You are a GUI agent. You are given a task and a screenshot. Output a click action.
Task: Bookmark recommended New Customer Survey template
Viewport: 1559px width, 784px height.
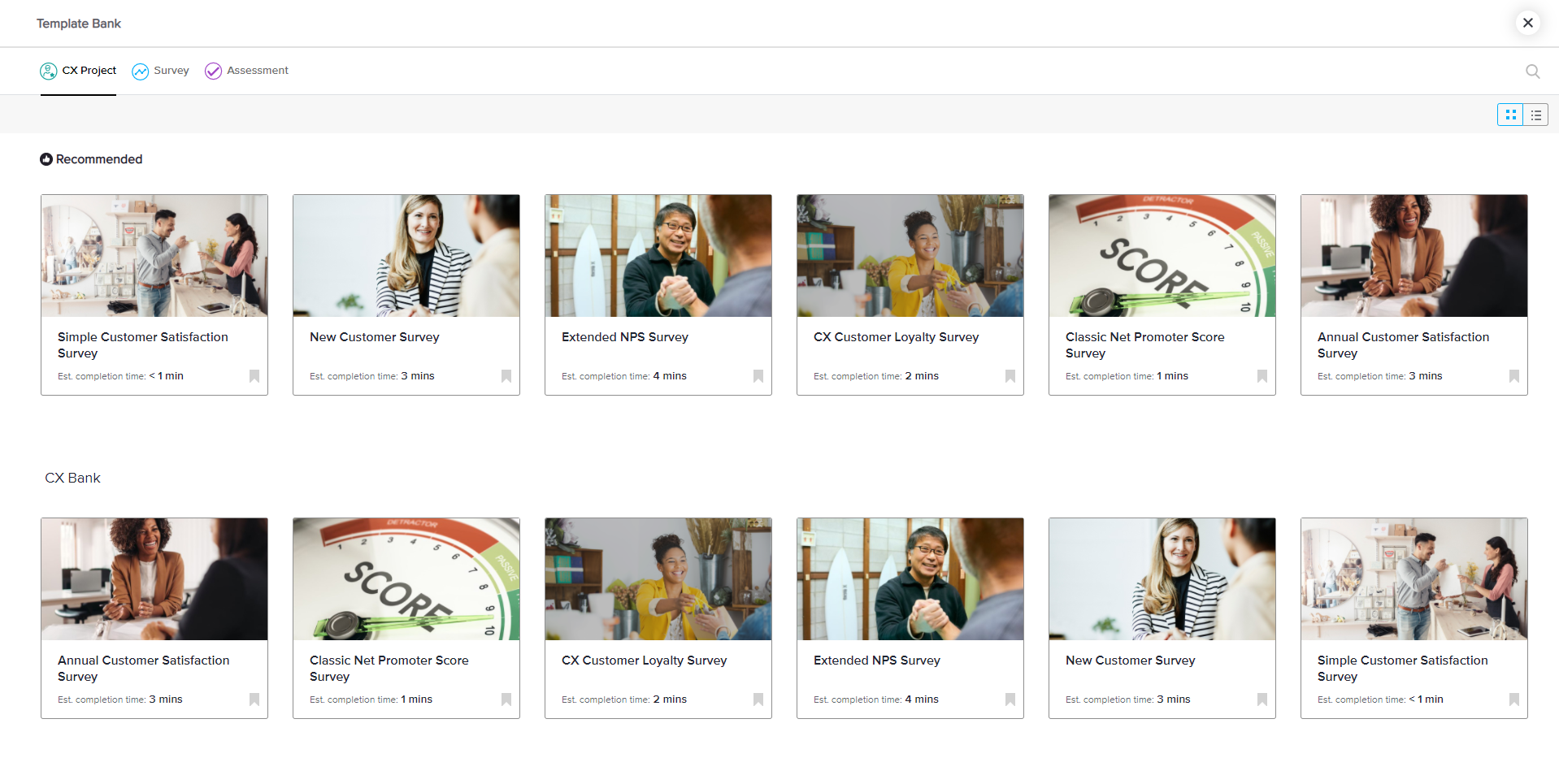pyautogui.click(x=506, y=376)
